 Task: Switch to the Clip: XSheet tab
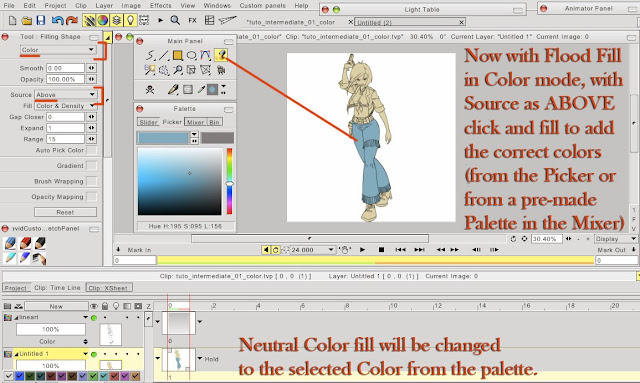109,288
